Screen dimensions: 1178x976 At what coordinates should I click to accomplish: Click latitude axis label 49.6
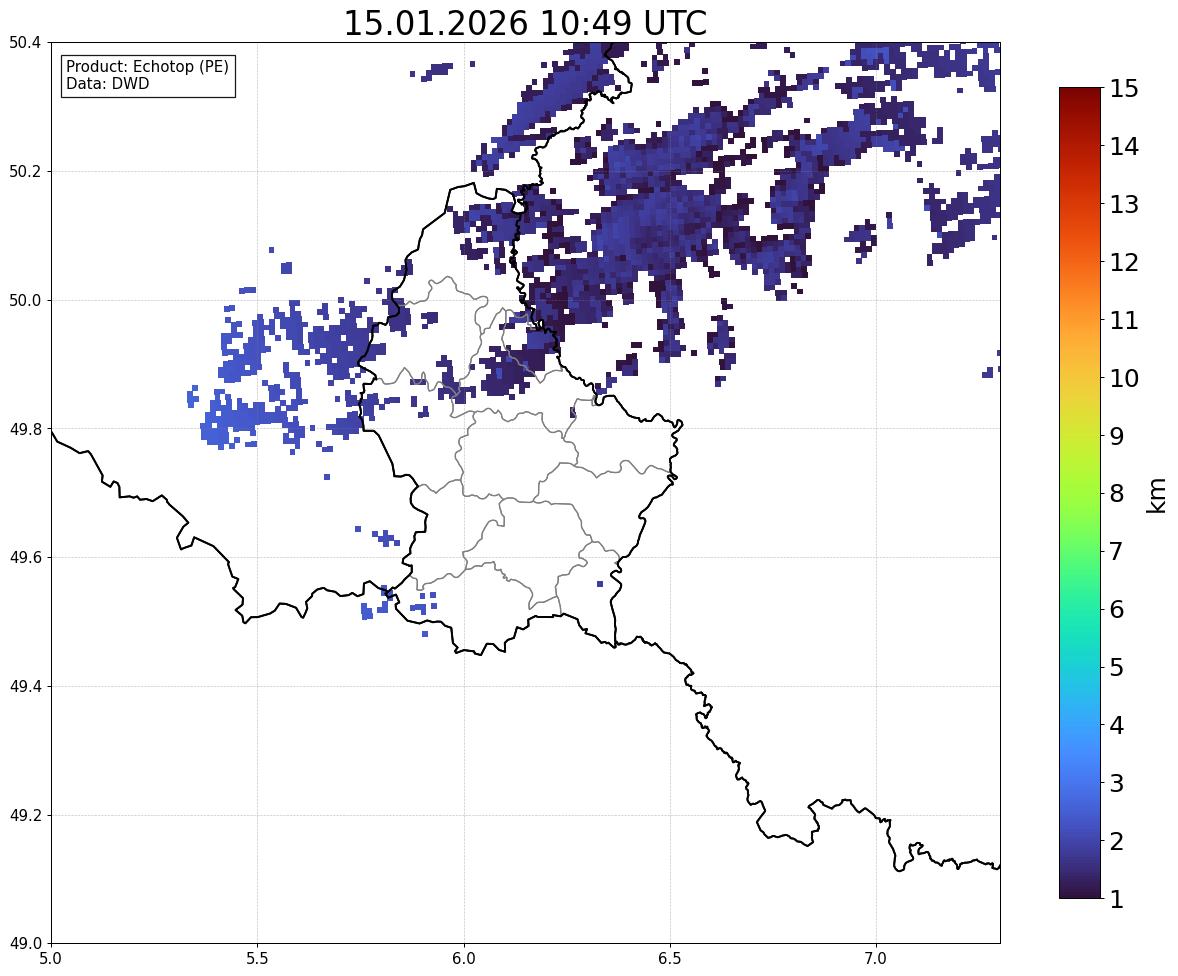click(25, 557)
